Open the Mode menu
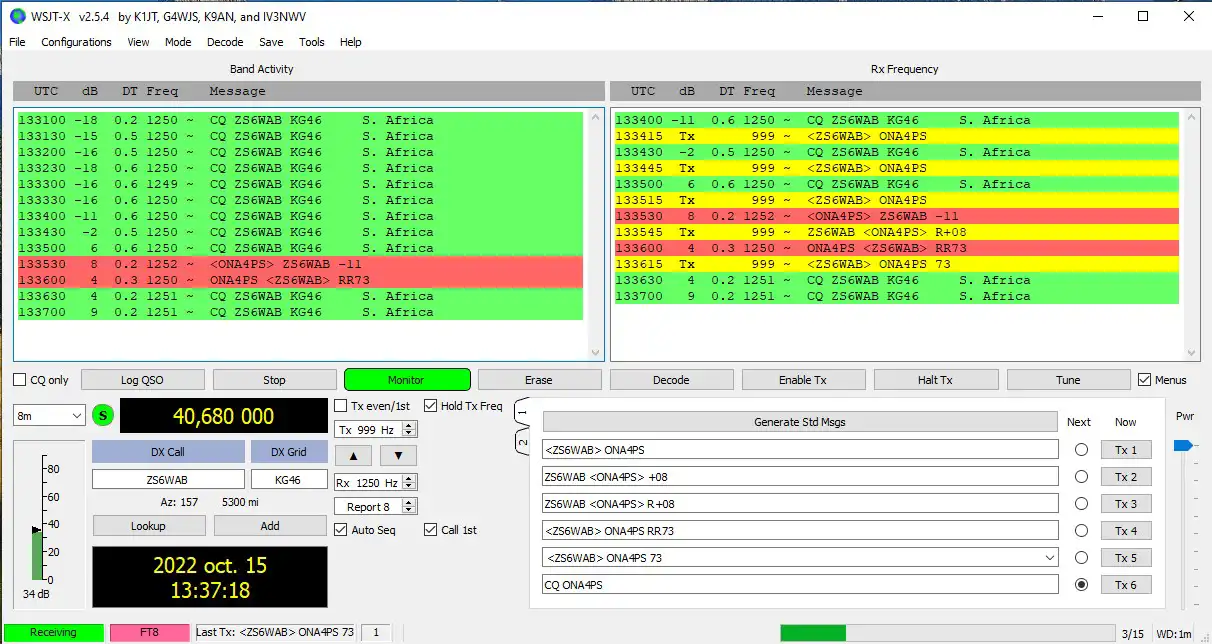The height and width of the screenshot is (644, 1212). click(x=178, y=42)
